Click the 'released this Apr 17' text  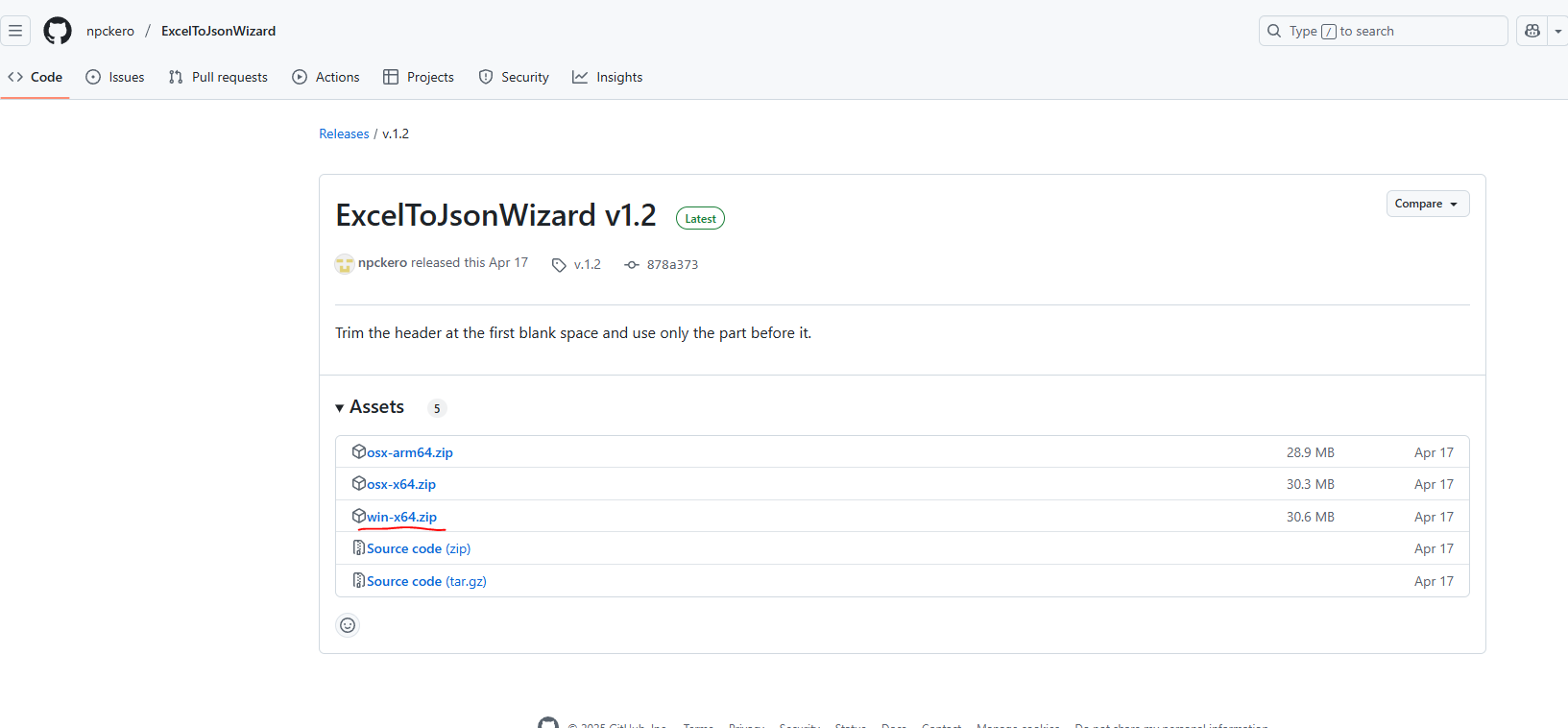pos(470,262)
